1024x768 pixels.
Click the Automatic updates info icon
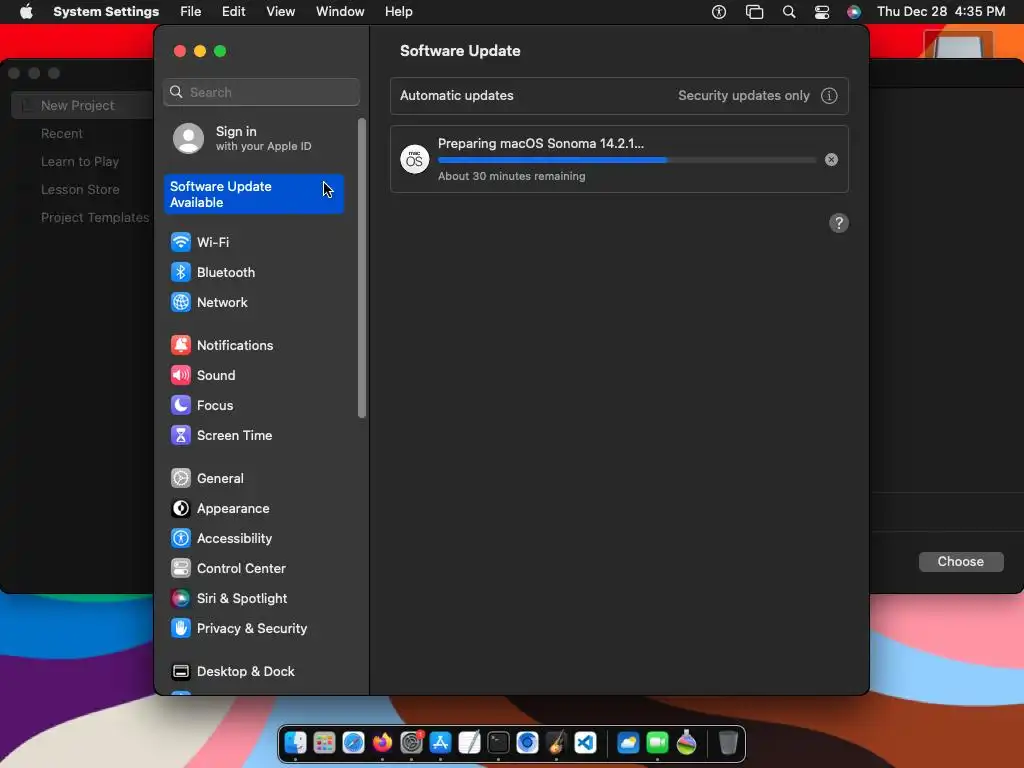coord(829,96)
